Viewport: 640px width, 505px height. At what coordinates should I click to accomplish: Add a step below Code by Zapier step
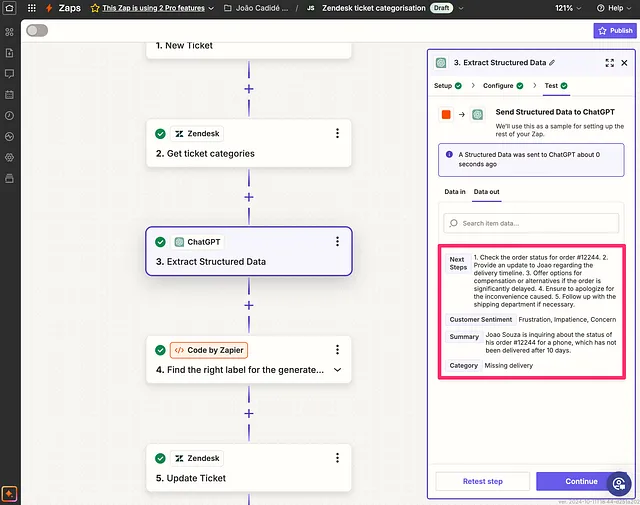(x=249, y=414)
